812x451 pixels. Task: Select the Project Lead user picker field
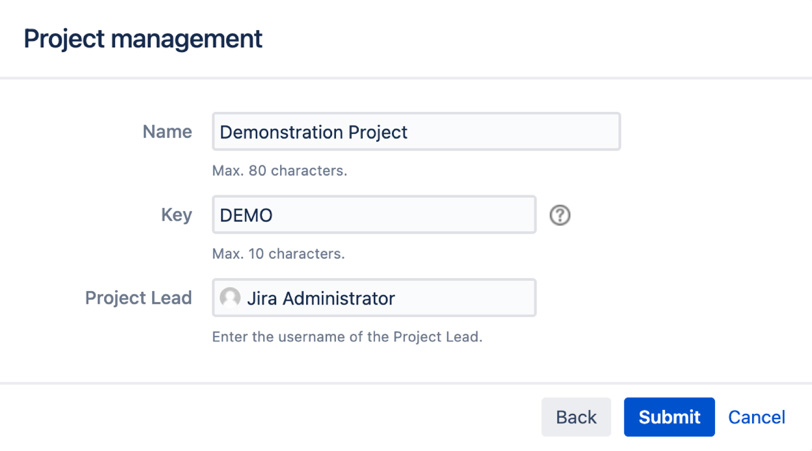pos(374,298)
